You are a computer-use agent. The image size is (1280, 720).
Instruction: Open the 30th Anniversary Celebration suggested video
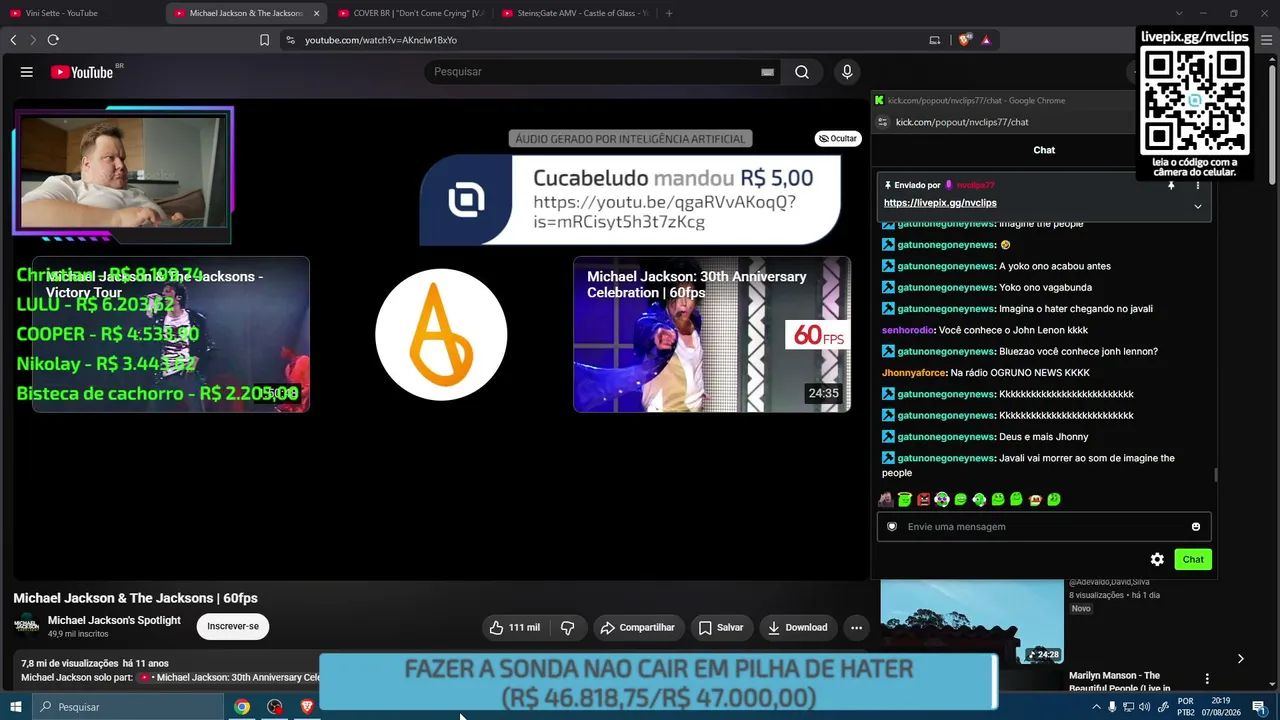tap(712, 334)
